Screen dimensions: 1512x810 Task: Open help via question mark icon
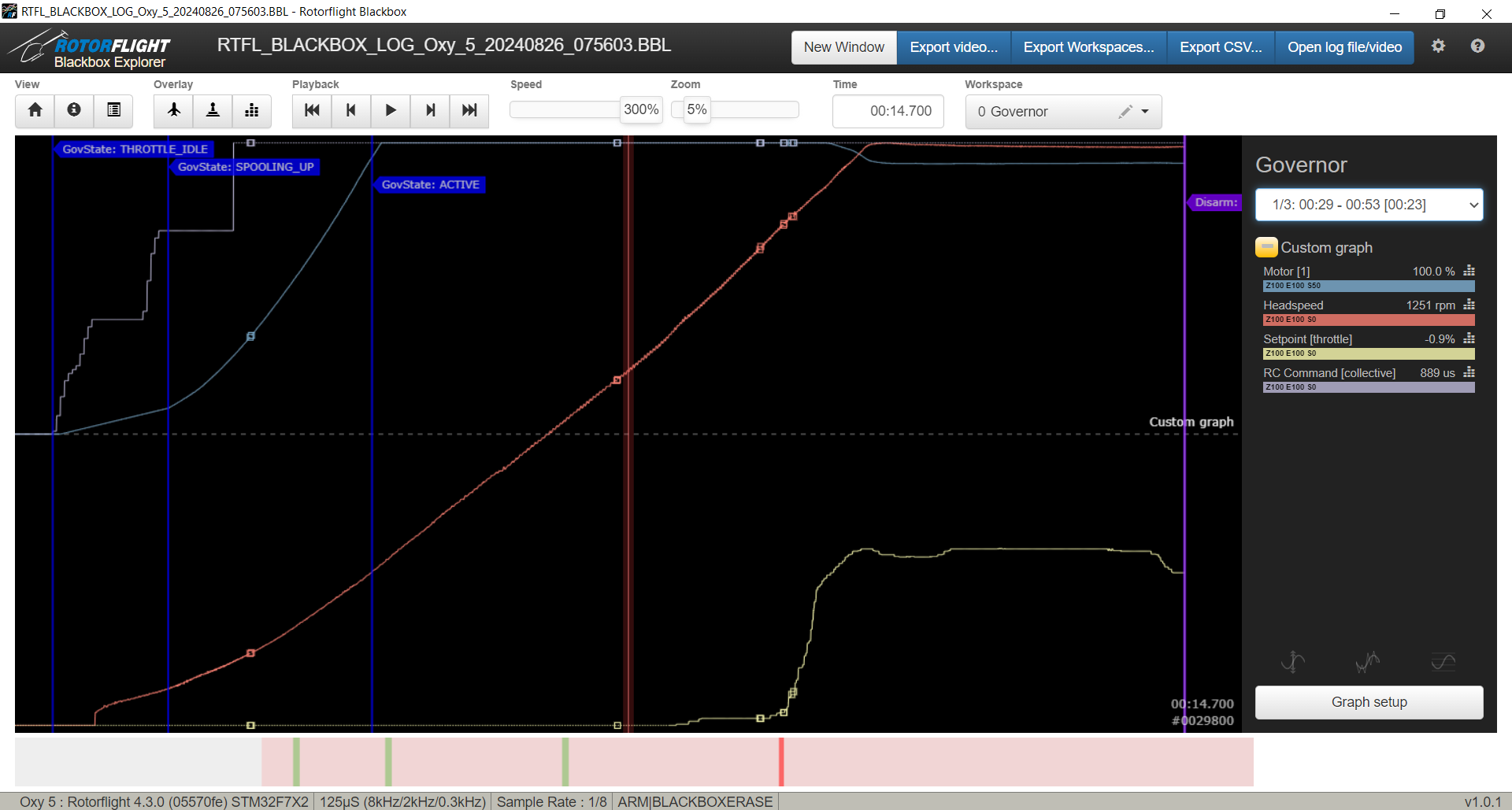(x=1477, y=46)
